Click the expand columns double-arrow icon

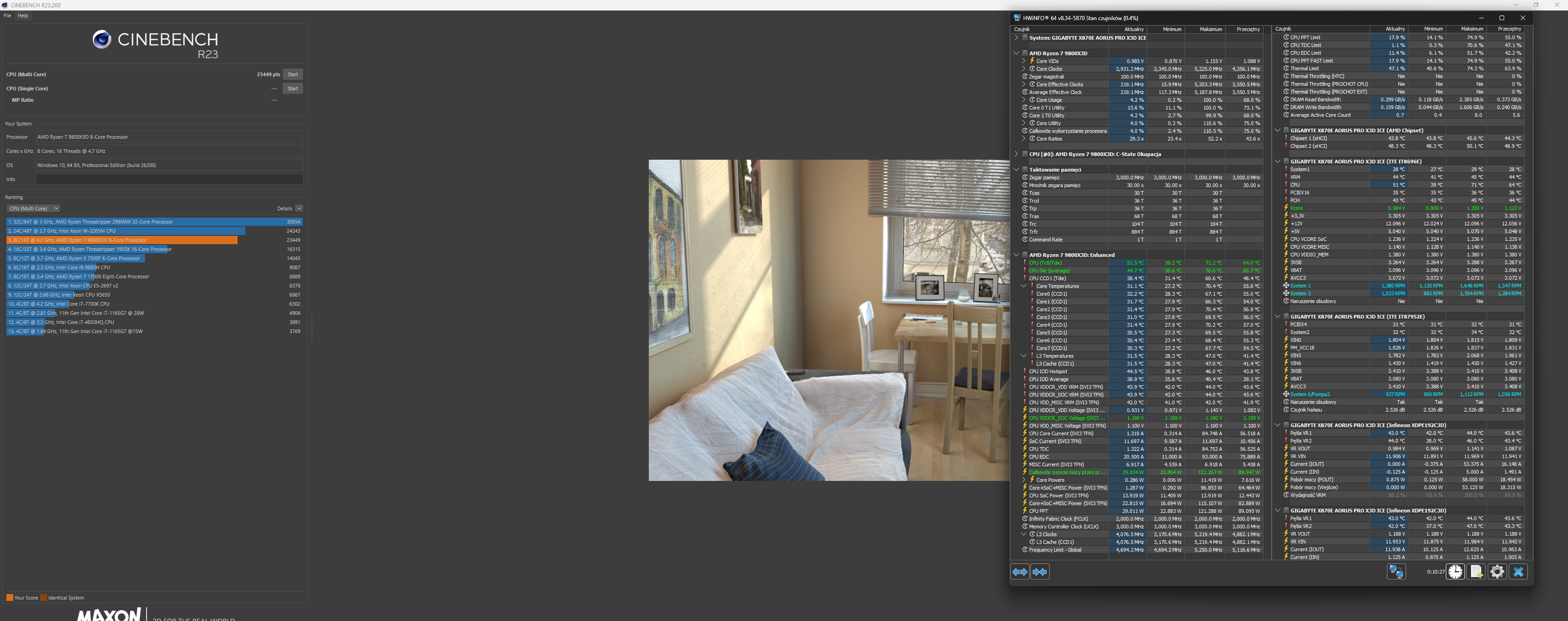click(1019, 572)
